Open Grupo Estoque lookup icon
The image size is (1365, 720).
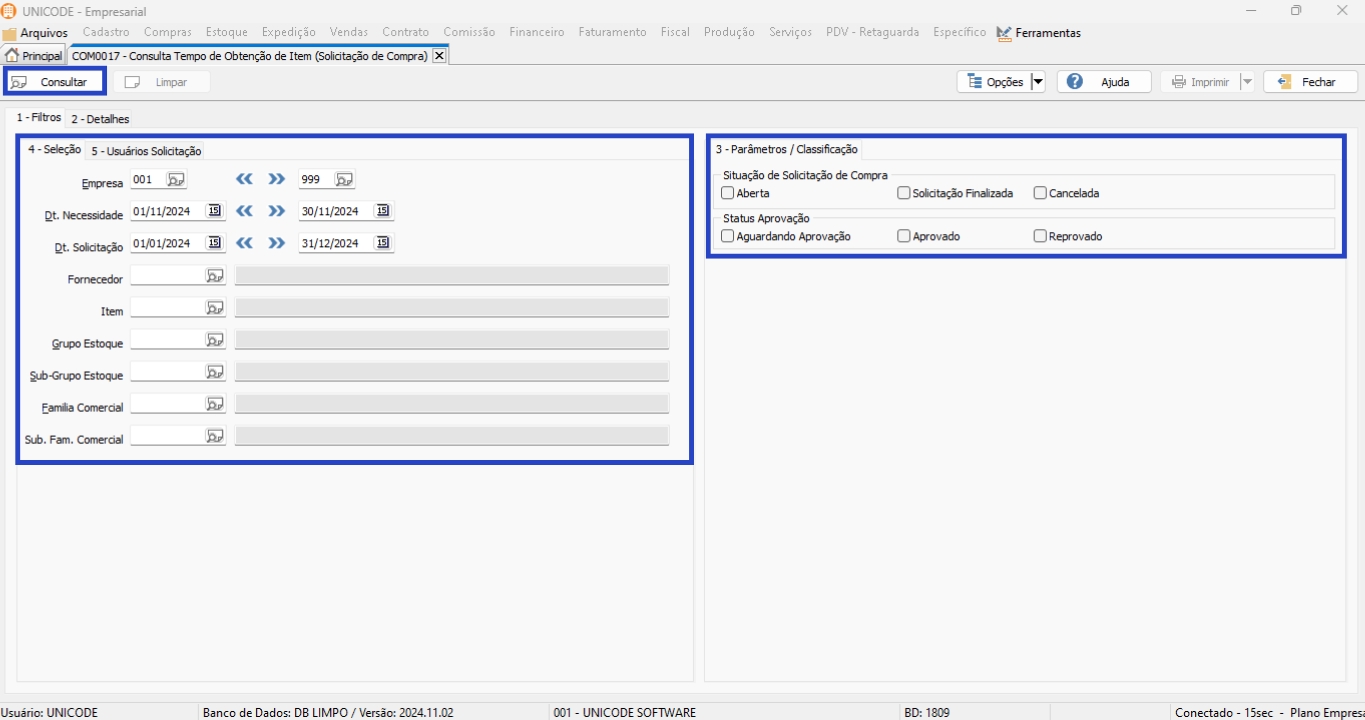coord(215,340)
